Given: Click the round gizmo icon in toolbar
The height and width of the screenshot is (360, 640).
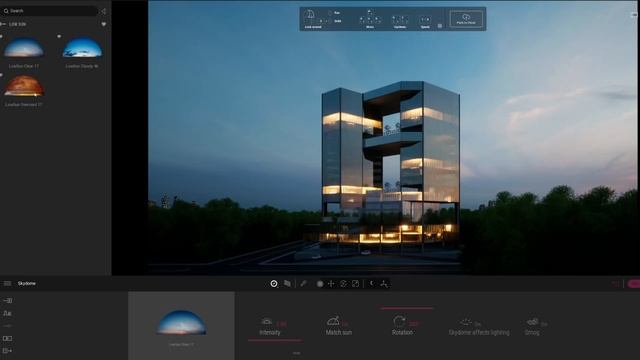Looking at the screenshot, I should [320, 284].
